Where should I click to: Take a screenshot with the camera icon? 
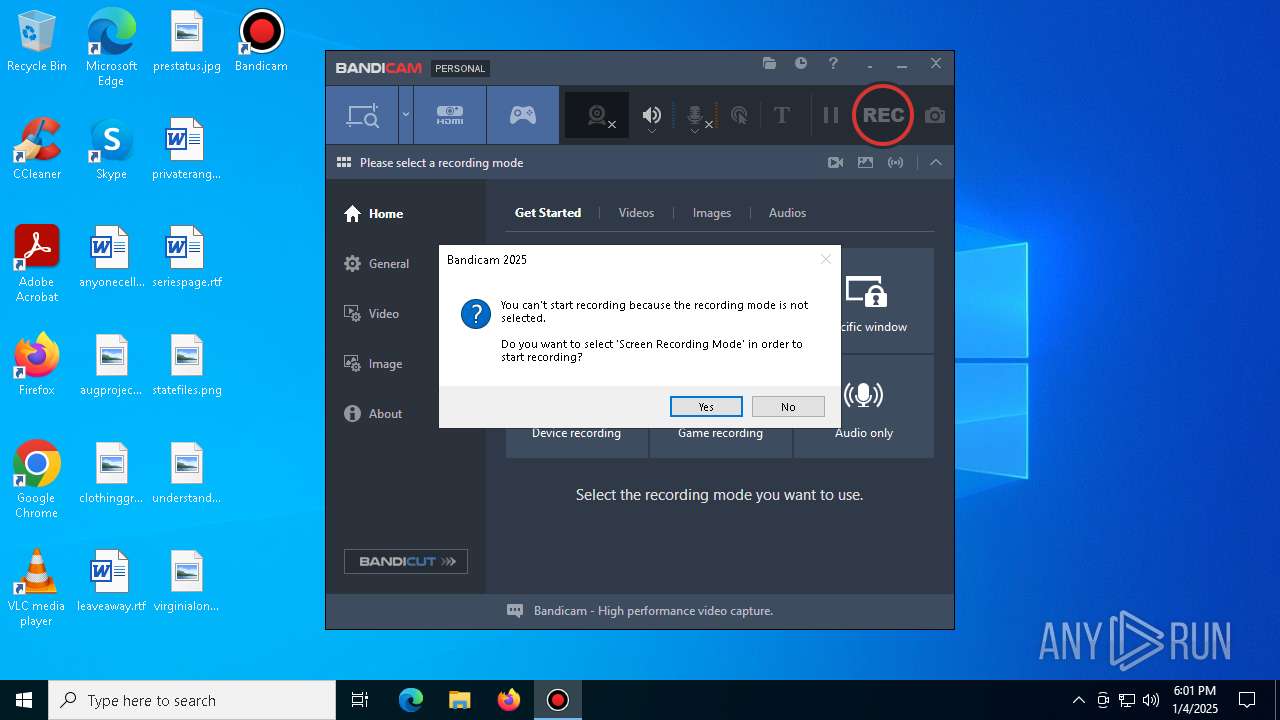coord(935,116)
